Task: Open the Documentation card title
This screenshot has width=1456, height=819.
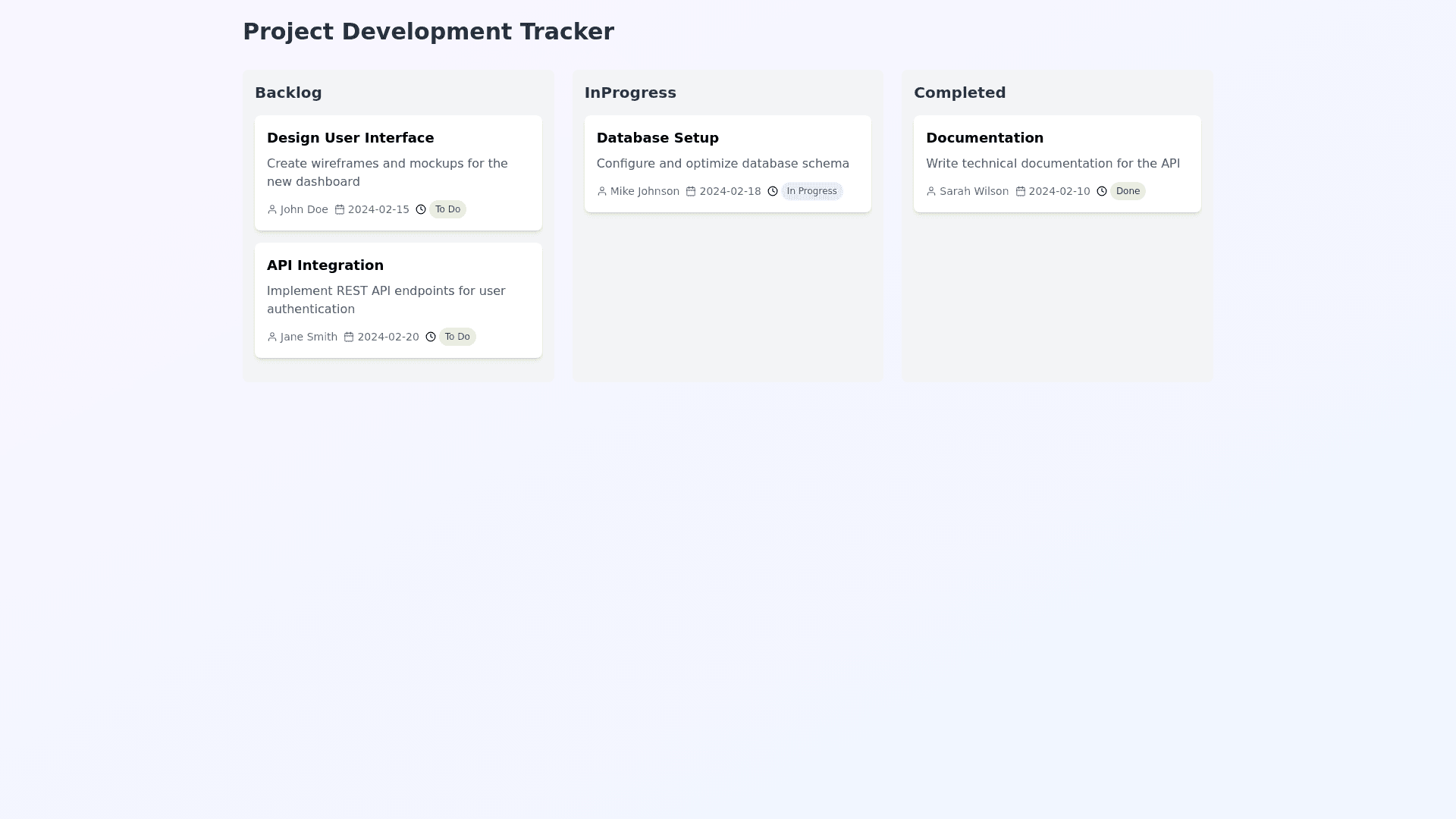Action: click(x=984, y=138)
